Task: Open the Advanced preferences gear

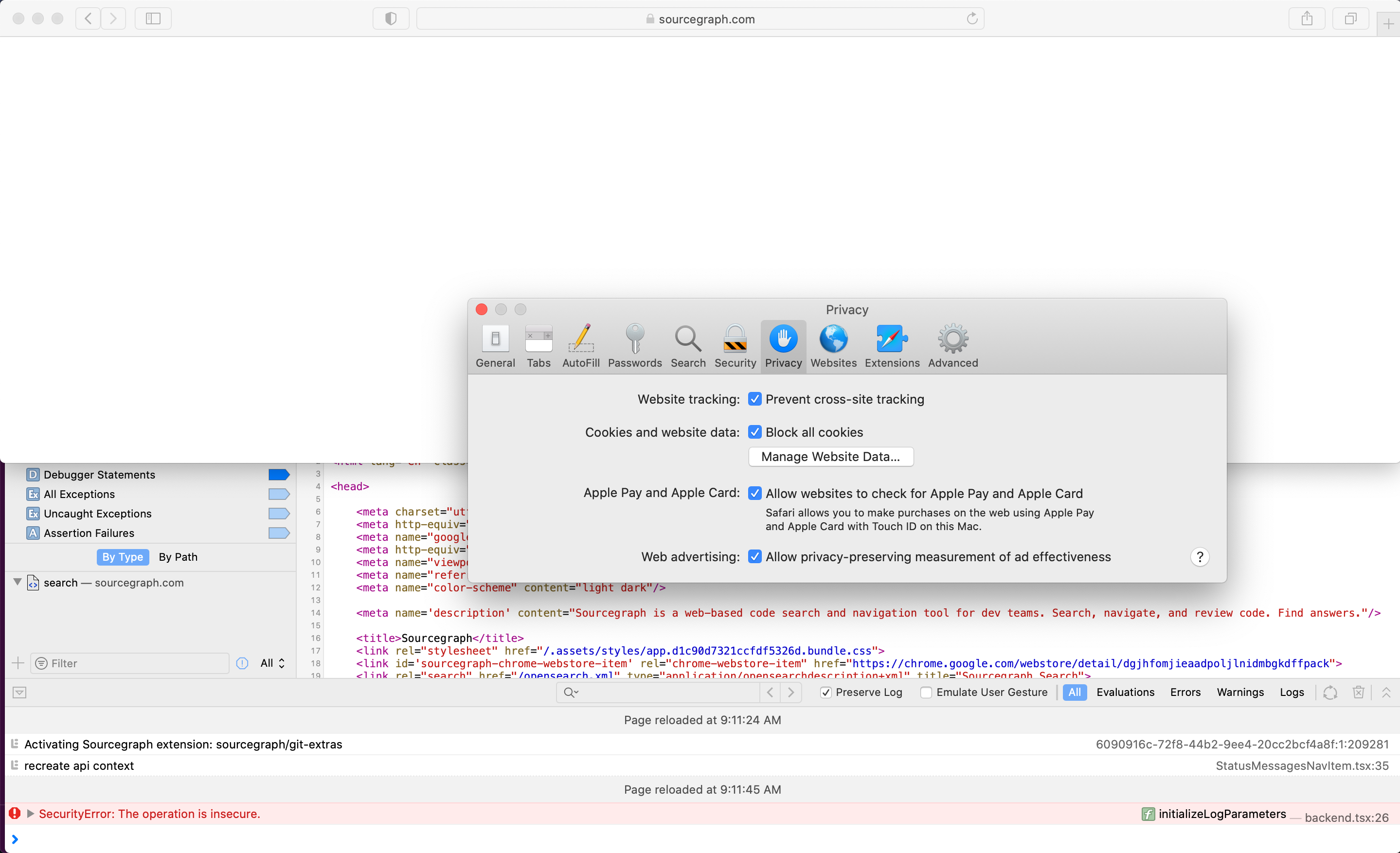Action: (953, 346)
